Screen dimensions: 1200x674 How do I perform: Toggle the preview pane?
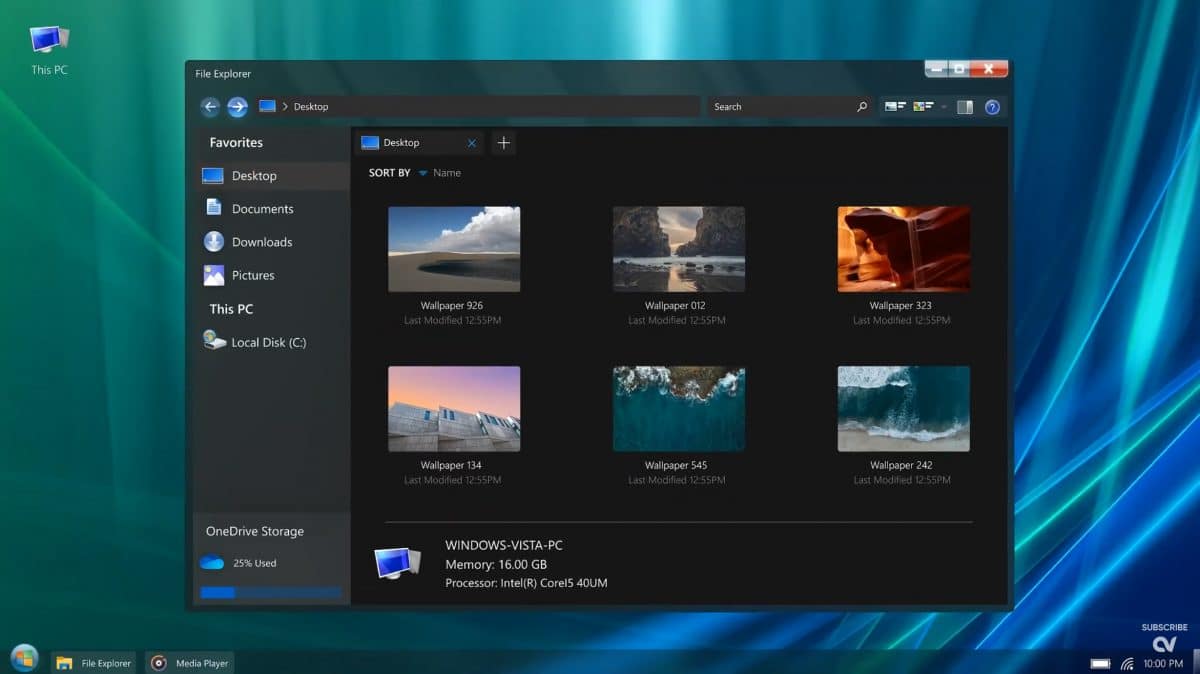(x=965, y=106)
